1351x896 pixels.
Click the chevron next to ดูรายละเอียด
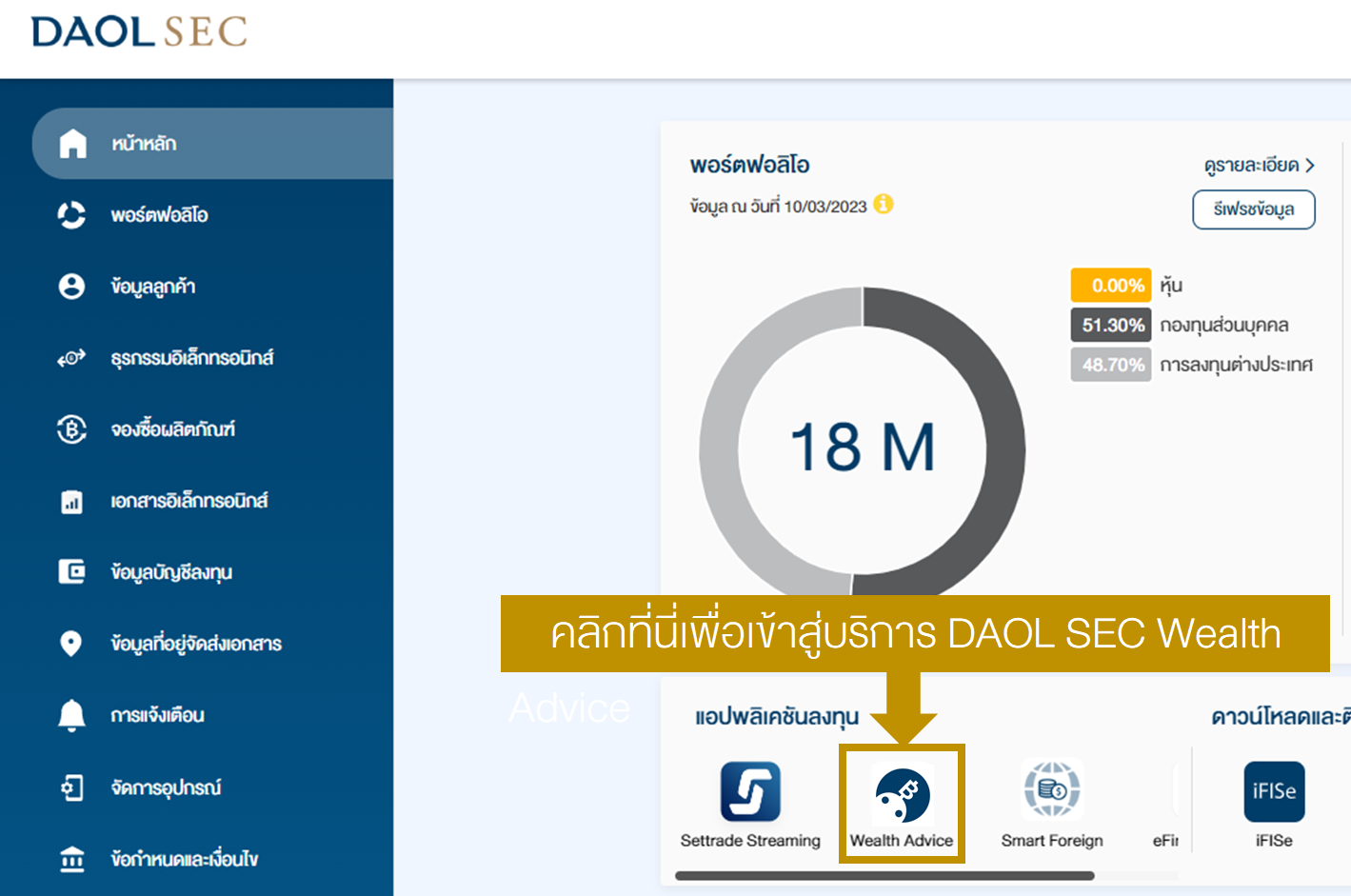[x=1310, y=166]
